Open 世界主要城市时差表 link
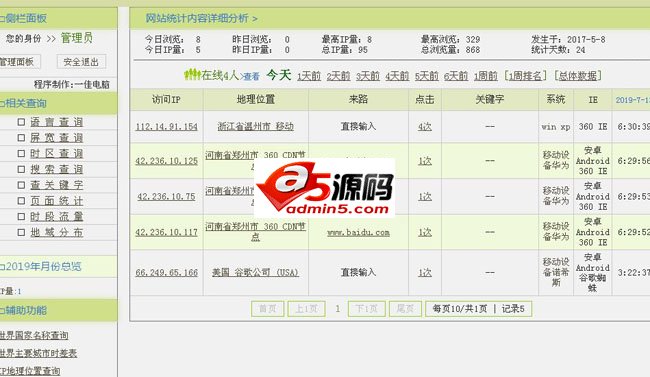The width and height of the screenshot is (650, 377). click(38, 353)
